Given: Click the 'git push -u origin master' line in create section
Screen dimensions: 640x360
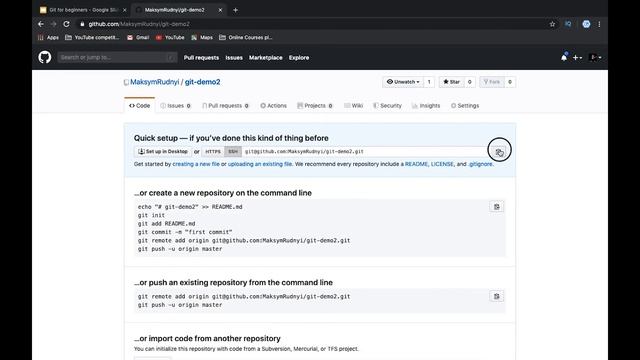Looking at the screenshot, I should click(x=180, y=249).
